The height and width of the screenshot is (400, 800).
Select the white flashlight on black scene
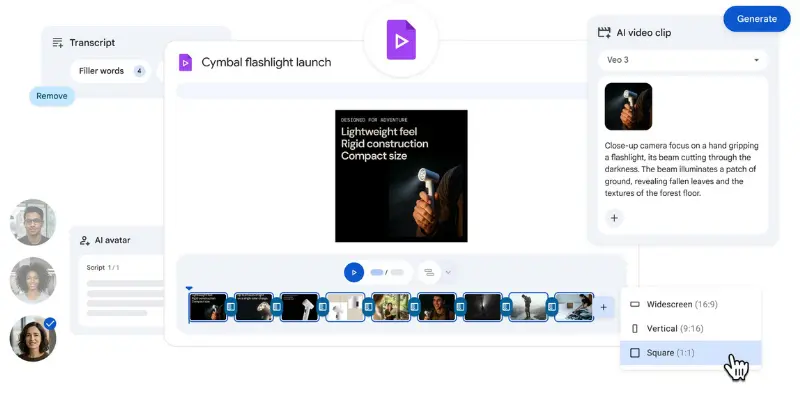[300, 307]
